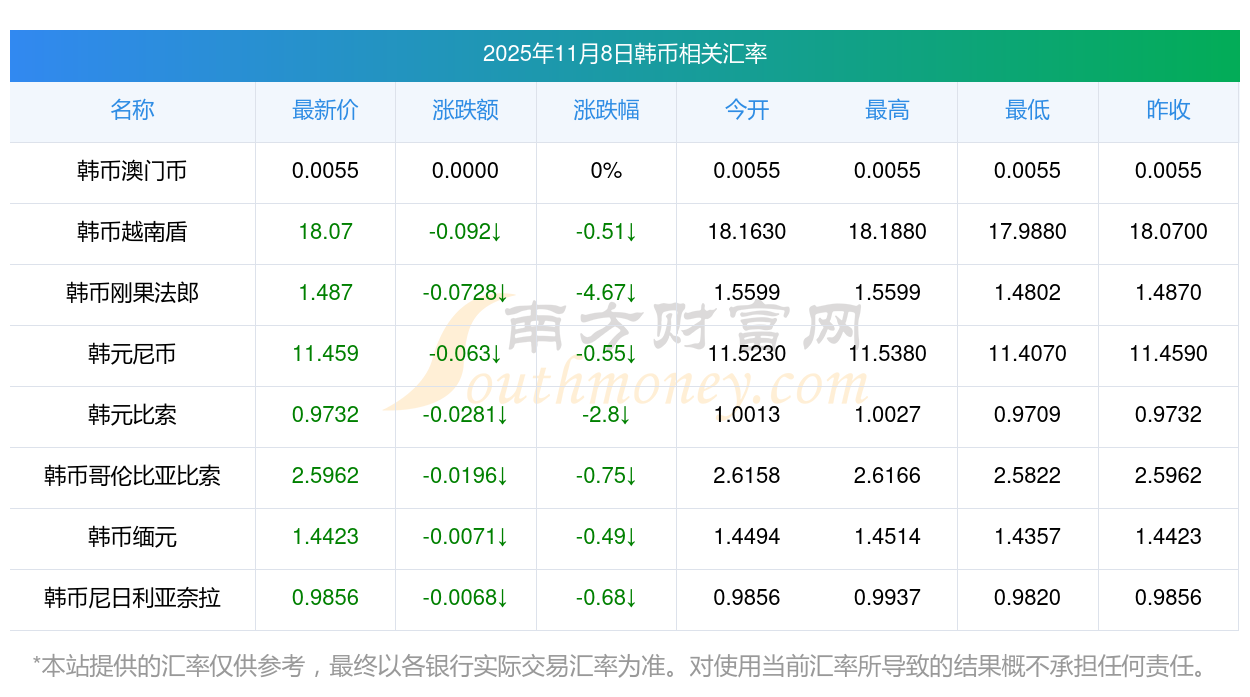This screenshot has height=697, width=1250.
Task: Click the 最低 column header
Action: click(x=1027, y=110)
